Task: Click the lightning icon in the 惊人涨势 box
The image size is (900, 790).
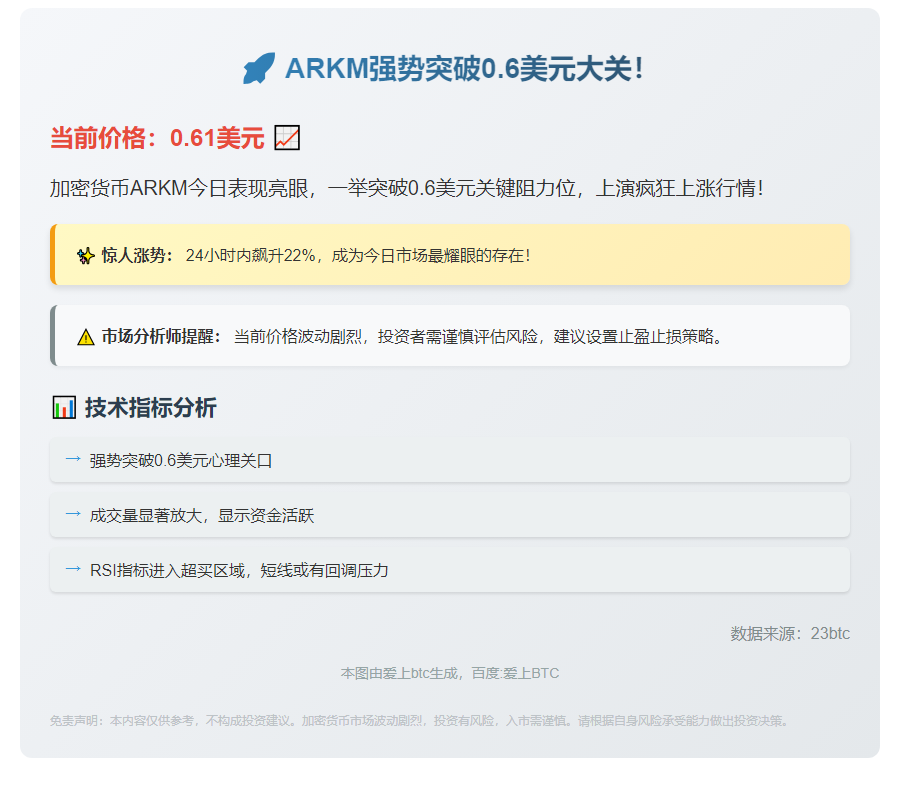Action: click(x=85, y=255)
